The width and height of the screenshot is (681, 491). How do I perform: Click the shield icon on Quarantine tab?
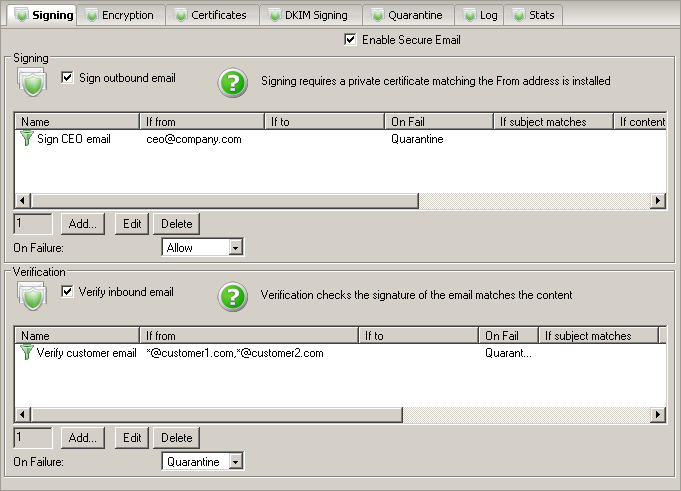coord(376,15)
